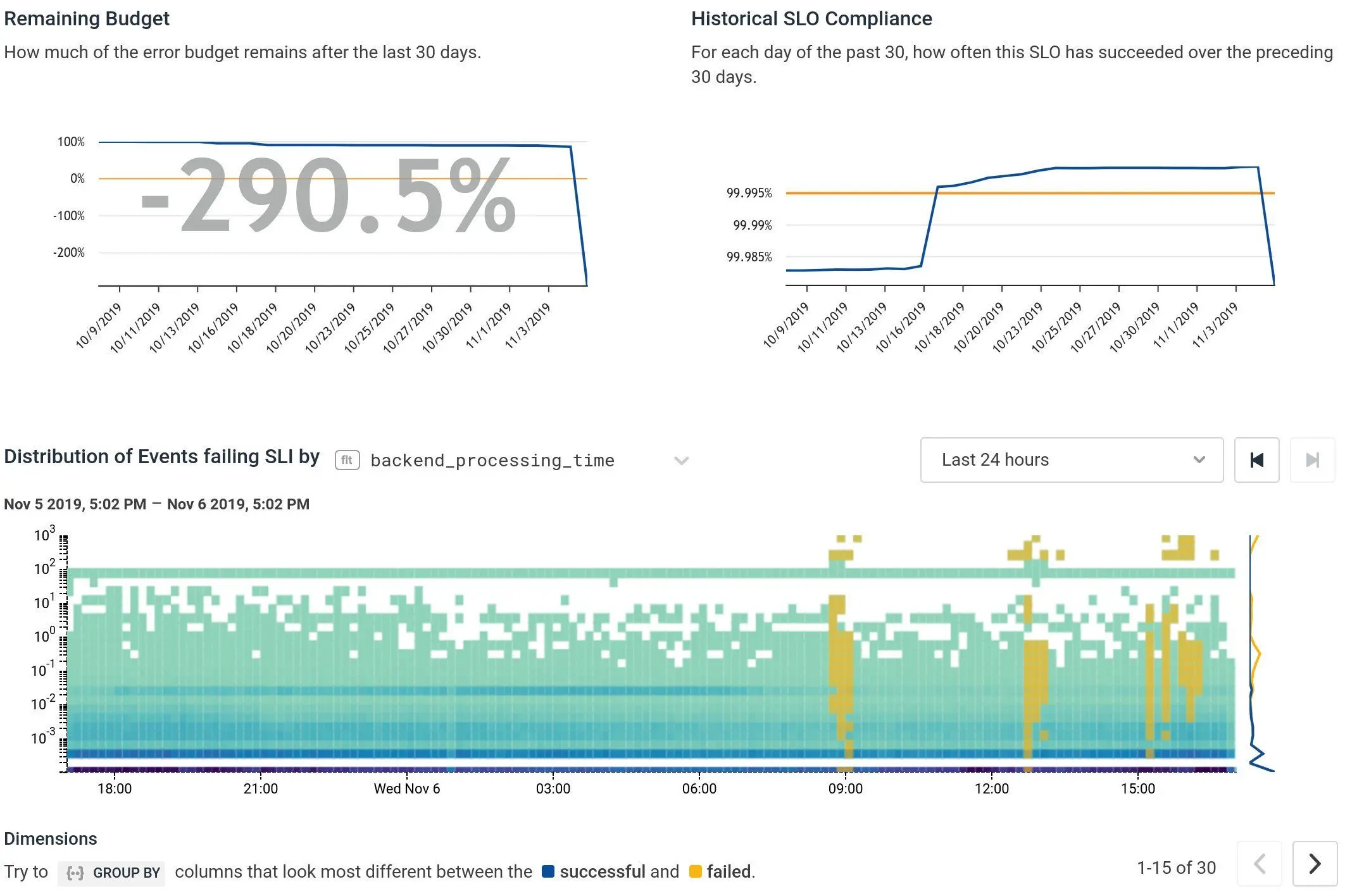Go to previous page of dimensions

click(1259, 863)
